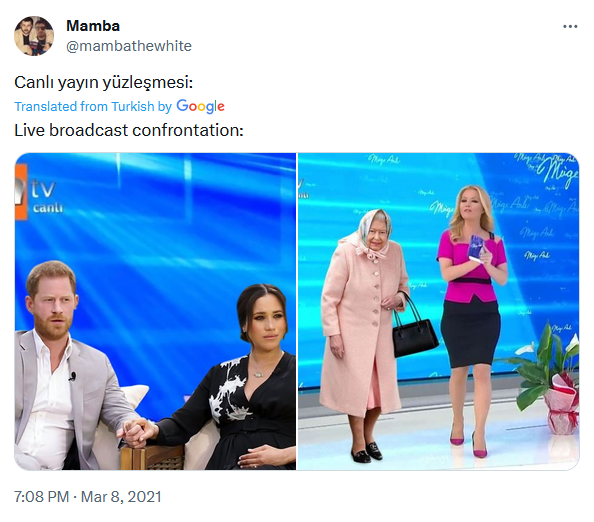The height and width of the screenshot is (522, 594).
Task: Open the @mambathewhite handle link
Action: pos(129,46)
